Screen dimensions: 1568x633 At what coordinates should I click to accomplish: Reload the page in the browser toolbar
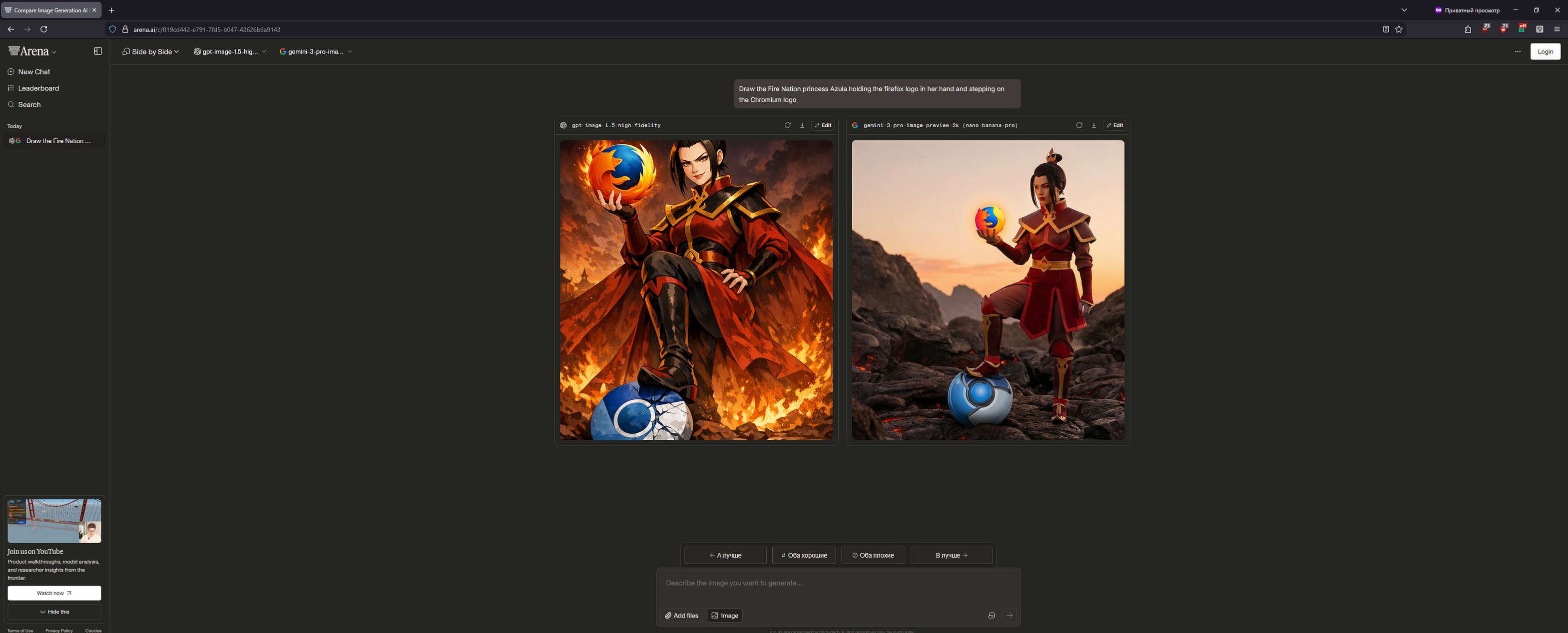tap(44, 29)
